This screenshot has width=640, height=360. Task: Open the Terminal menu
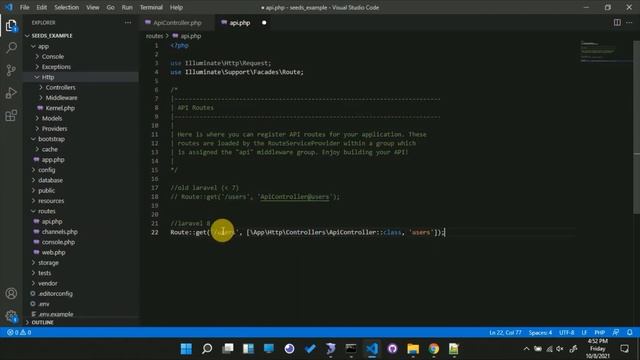coord(151,7)
